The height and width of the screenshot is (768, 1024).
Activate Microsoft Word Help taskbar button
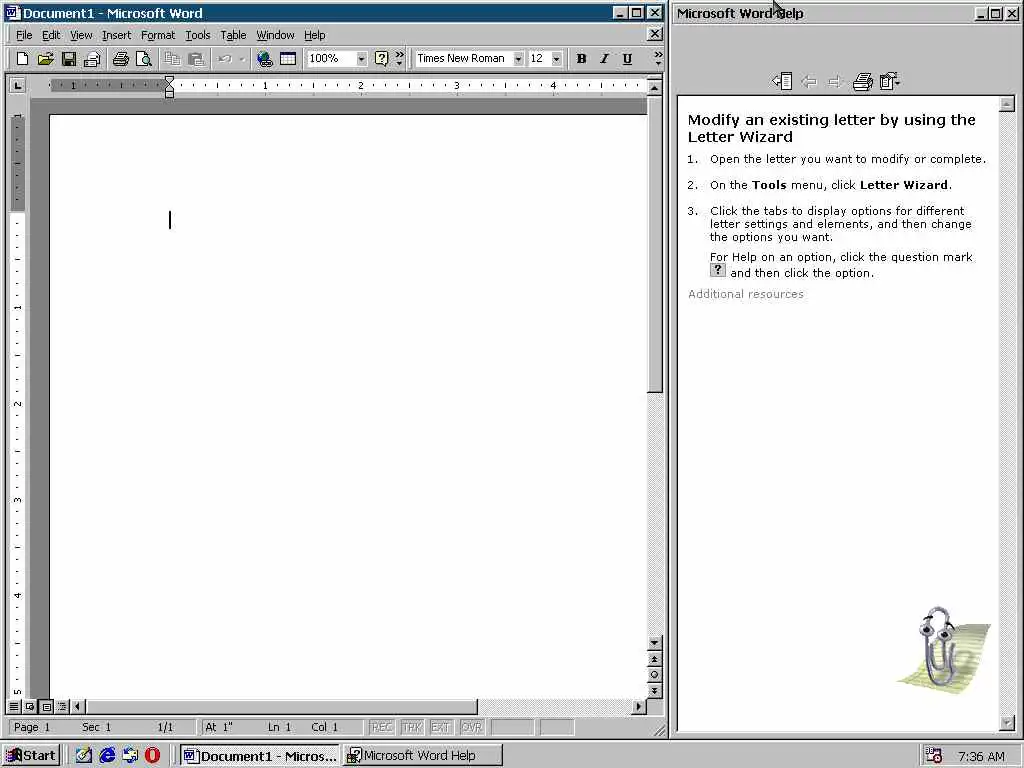(423, 756)
